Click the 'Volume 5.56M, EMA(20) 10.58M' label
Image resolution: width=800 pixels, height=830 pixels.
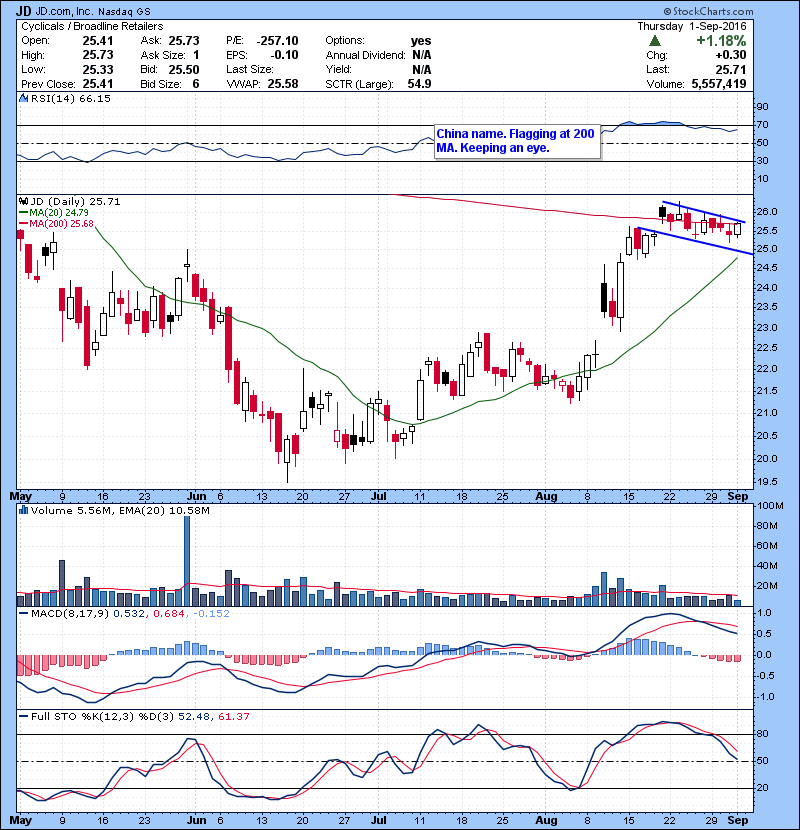pyautogui.click(x=120, y=510)
